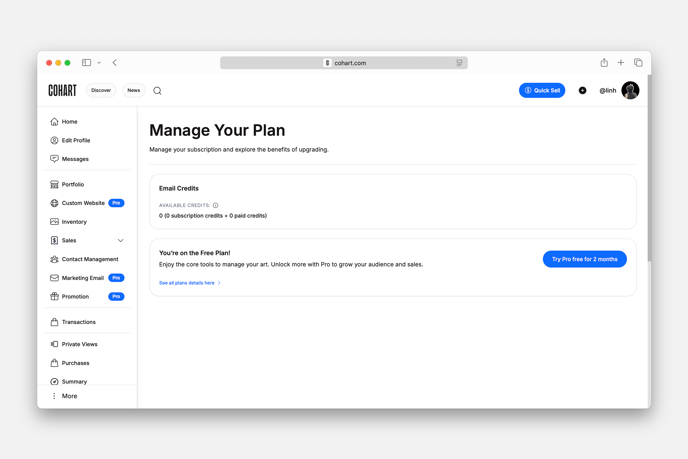This screenshot has width=688, height=459.
Task: Click the info icon beside Available Credits
Action: [x=215, y=206]
